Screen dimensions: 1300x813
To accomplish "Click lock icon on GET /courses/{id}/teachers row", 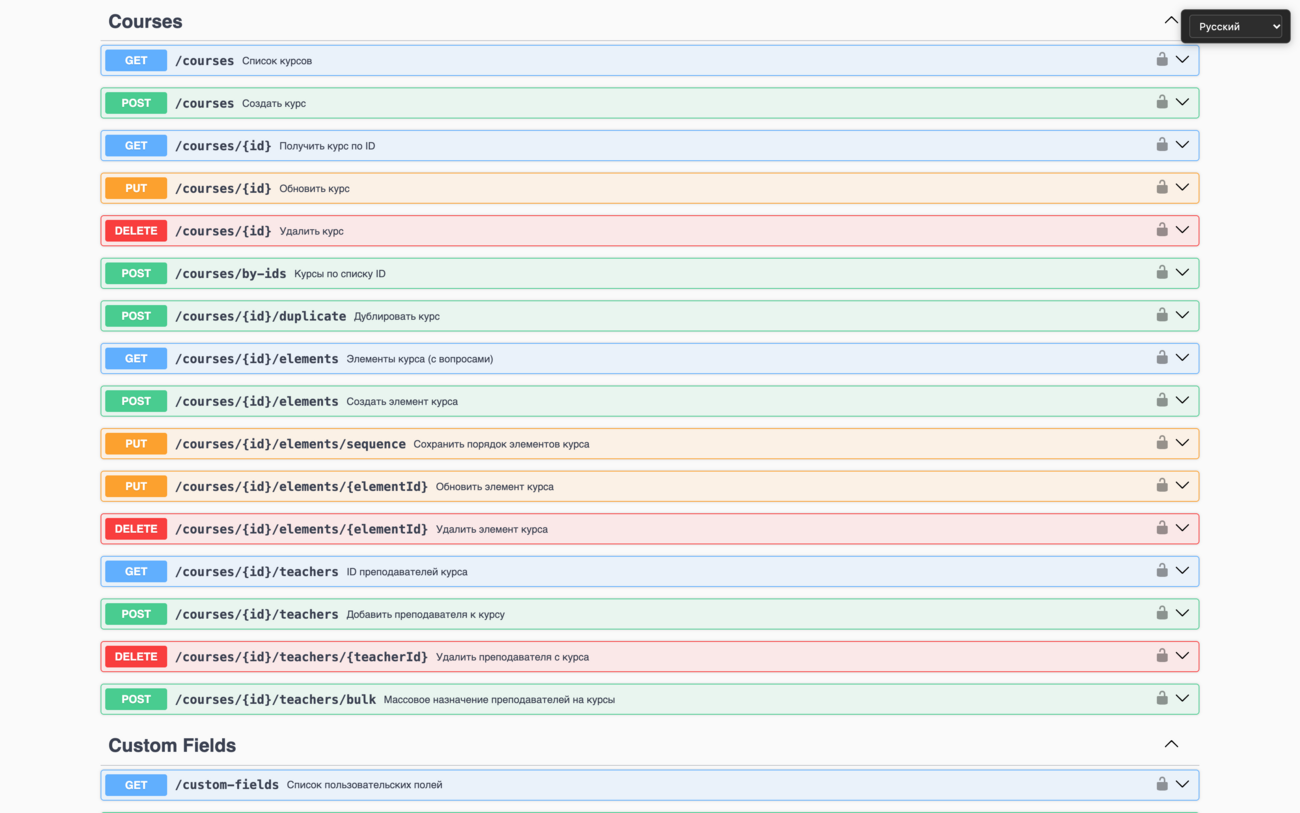I will (1162, 570).
